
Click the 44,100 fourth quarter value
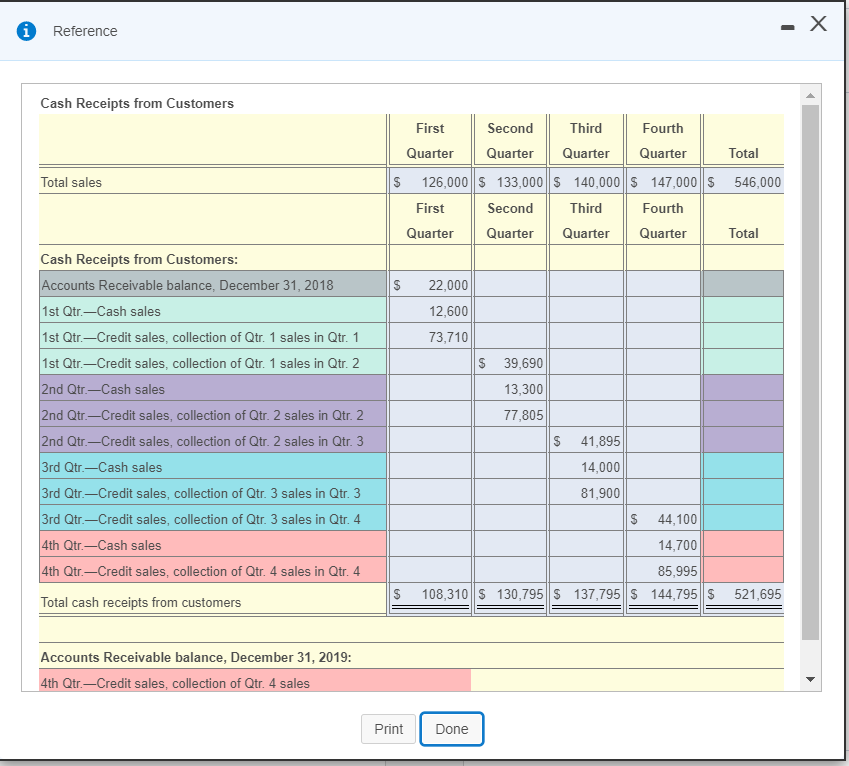(677, 519)
